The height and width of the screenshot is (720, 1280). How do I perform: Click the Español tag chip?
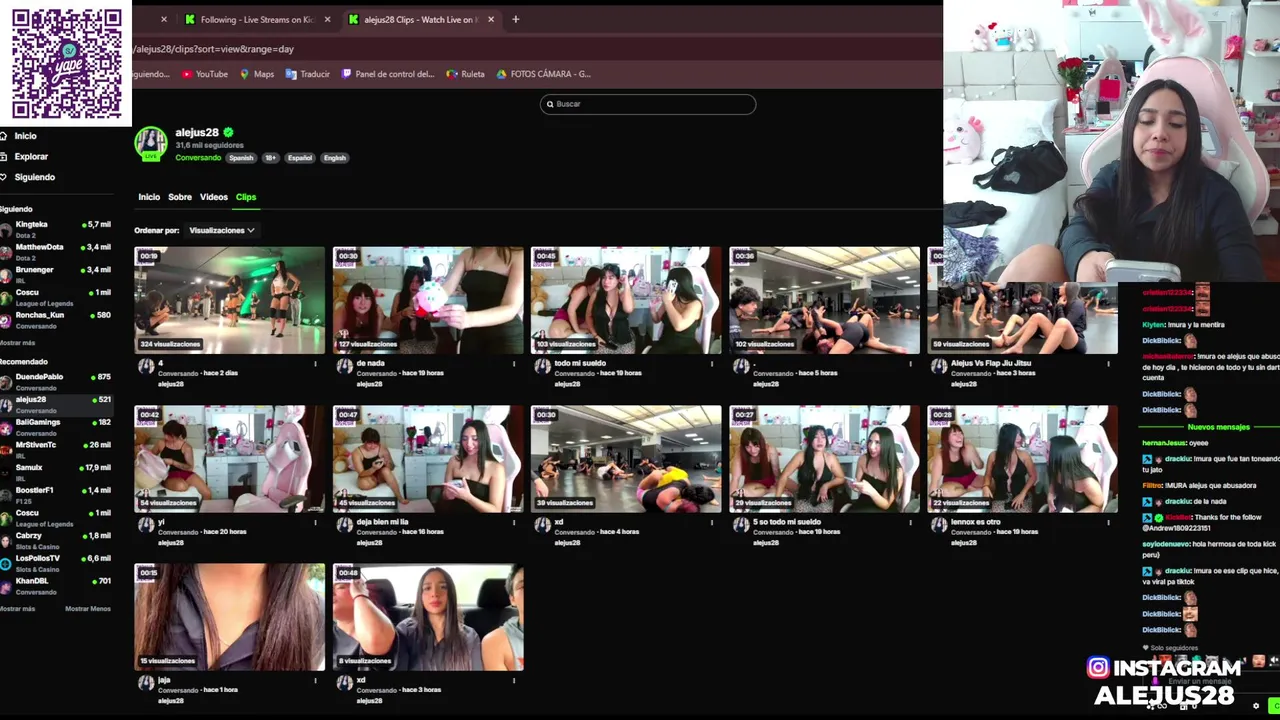300,158
